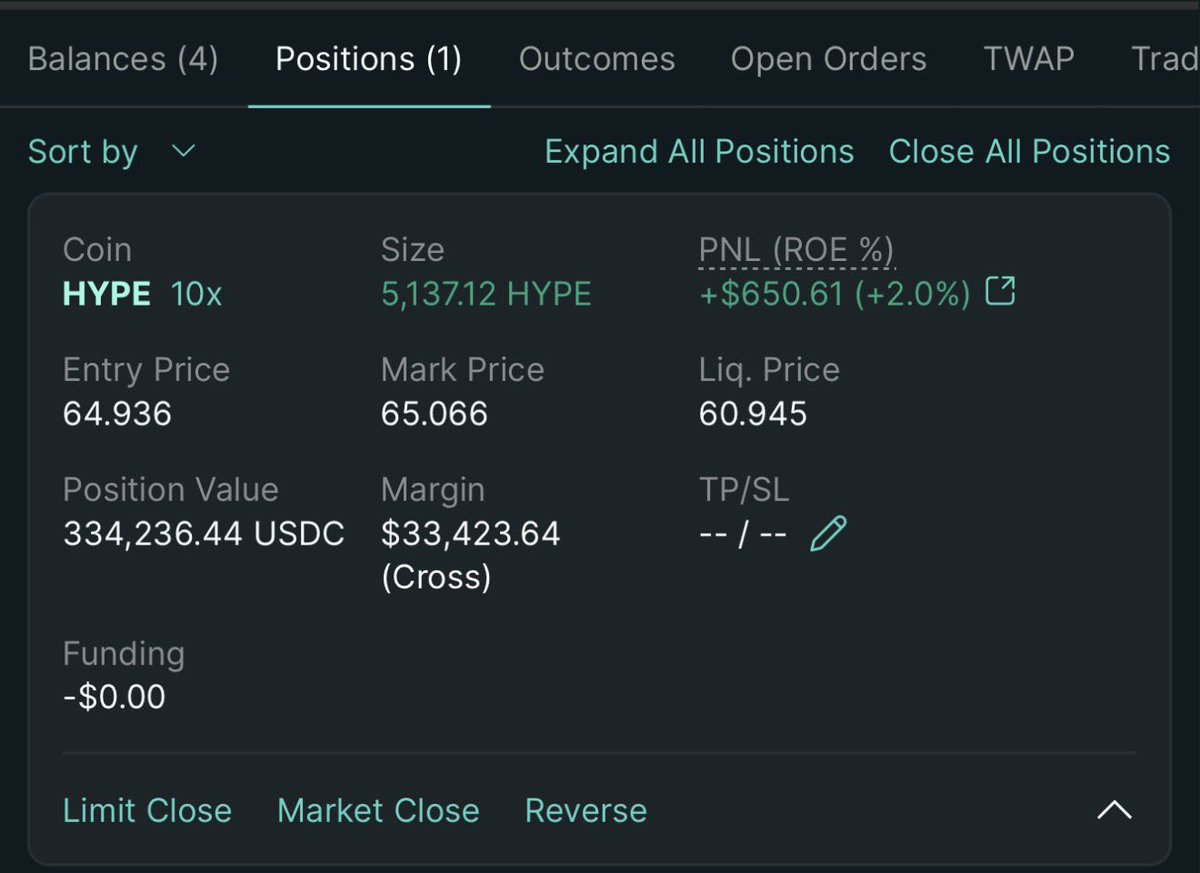
Task: Edit TP/SL with the pencil icon
Action: pyautogui.click(x=828, y=534)
